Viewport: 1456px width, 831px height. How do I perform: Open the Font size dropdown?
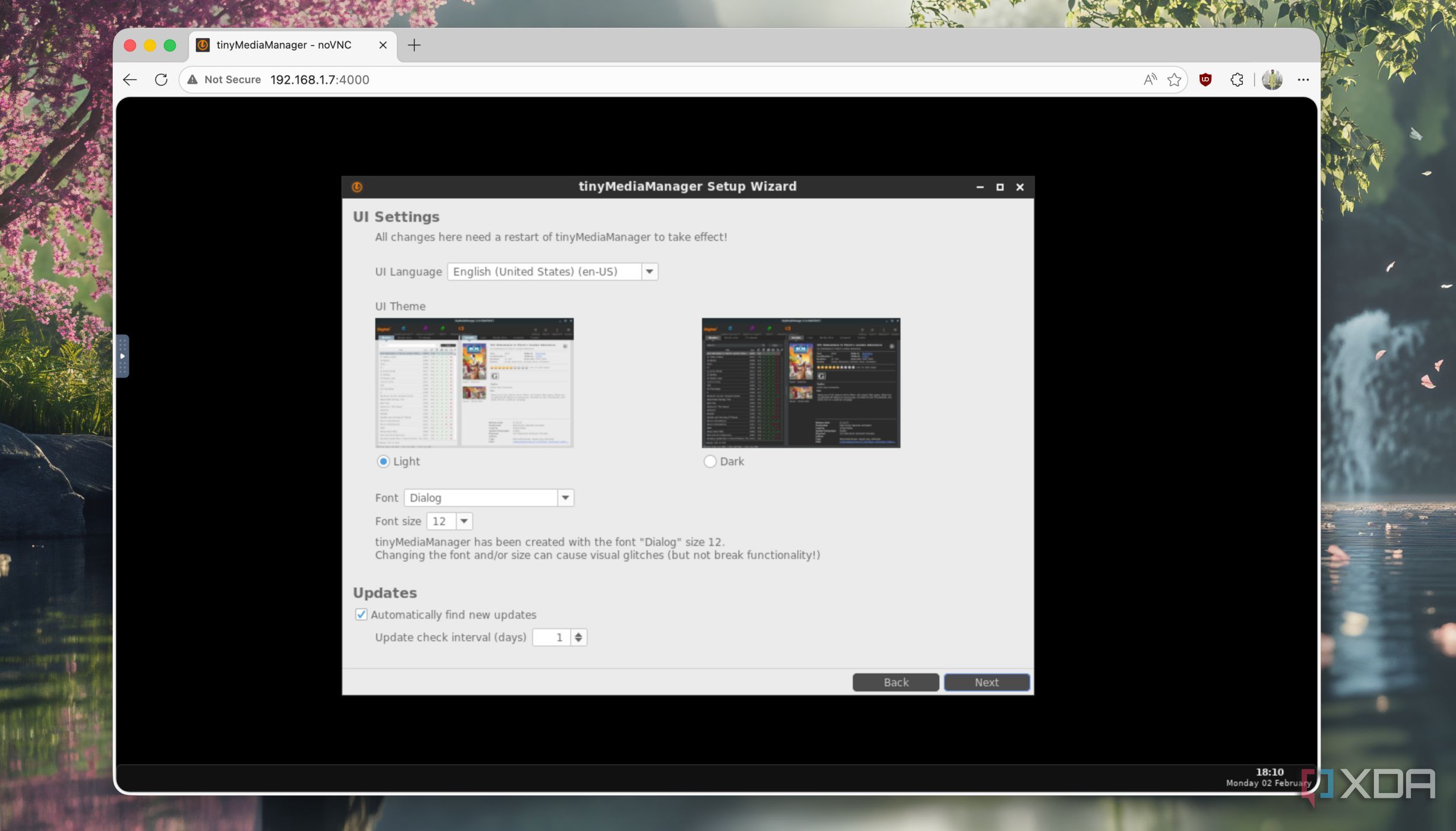[464, 521]
